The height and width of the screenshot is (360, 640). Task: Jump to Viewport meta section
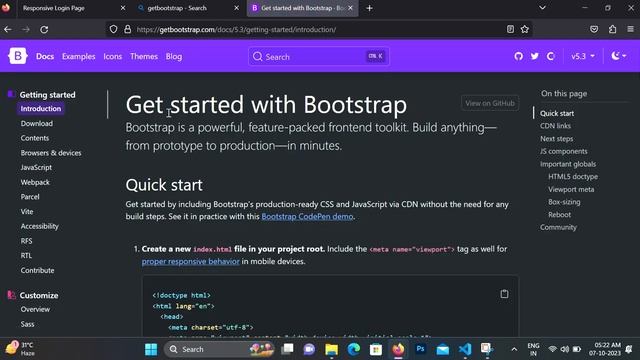571,189
